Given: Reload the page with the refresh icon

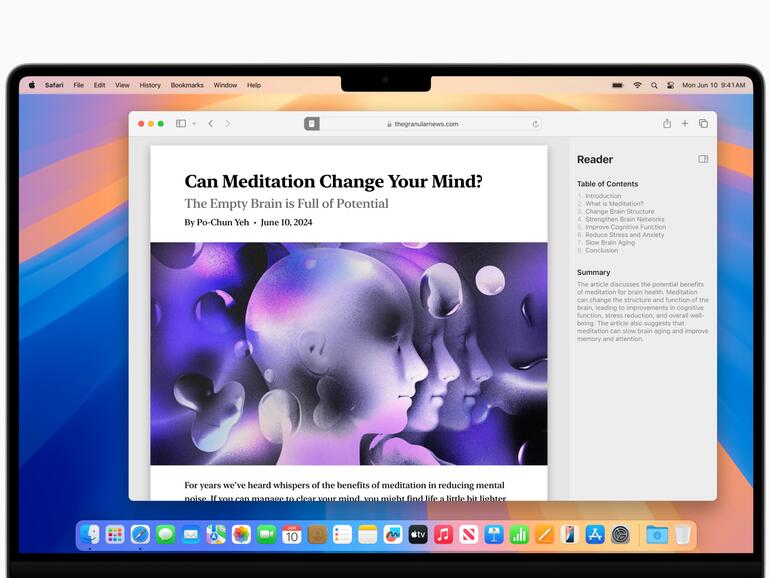Looking at the screenshot, I should [x=535, y=124].
